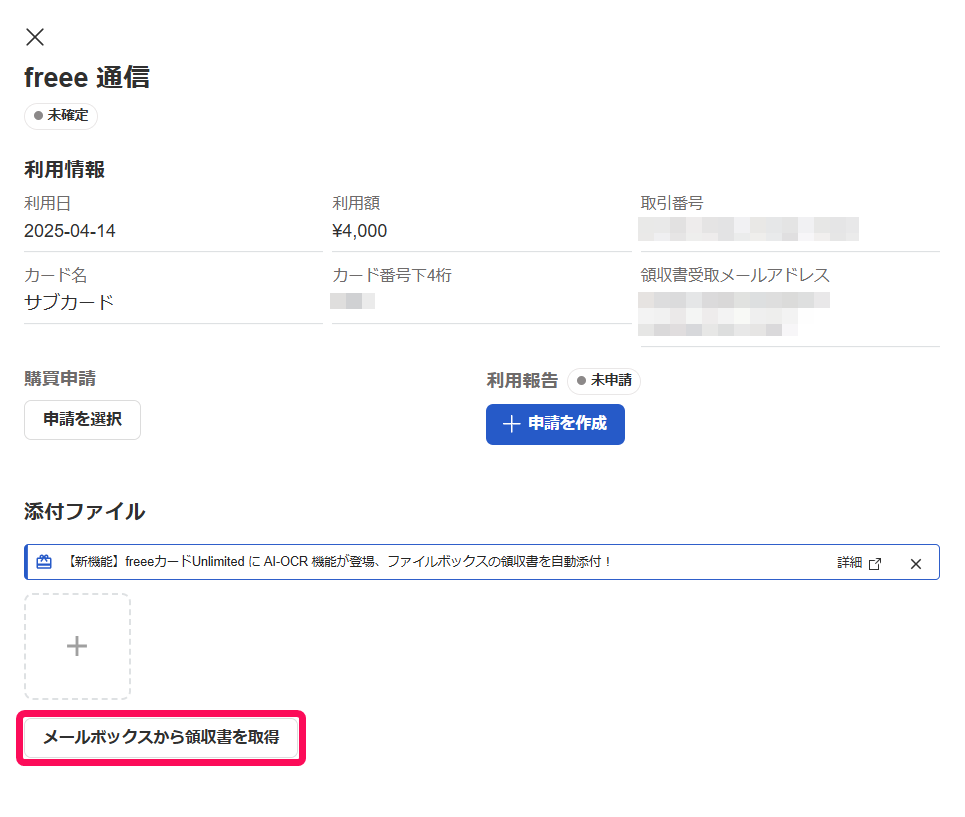
Task: Click the 領収書受取メールアドレス label
Action: click(x=735, y=275)
